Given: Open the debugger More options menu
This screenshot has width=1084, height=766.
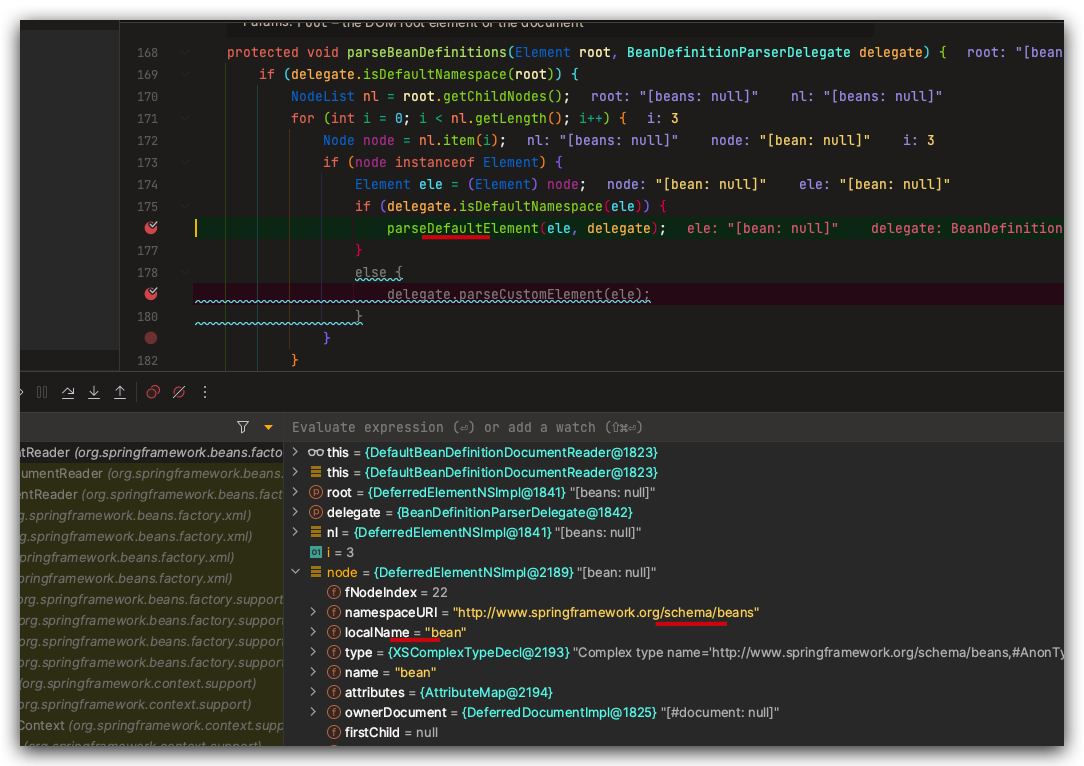Looking at the screenshot, I should tap(205, 393).
